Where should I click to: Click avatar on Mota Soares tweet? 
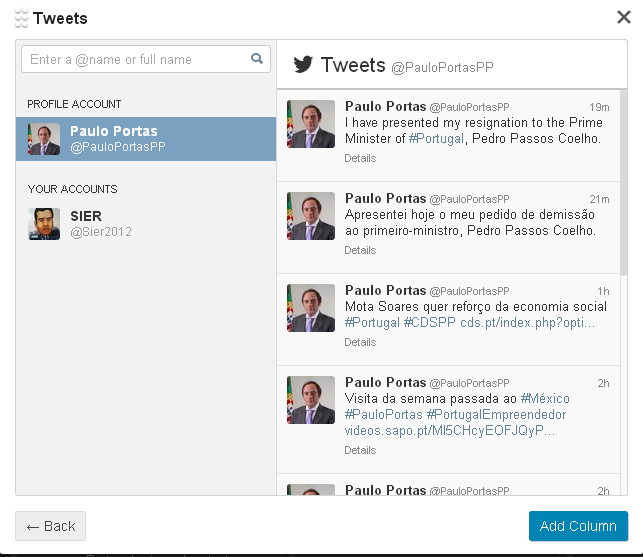(311, 308)
